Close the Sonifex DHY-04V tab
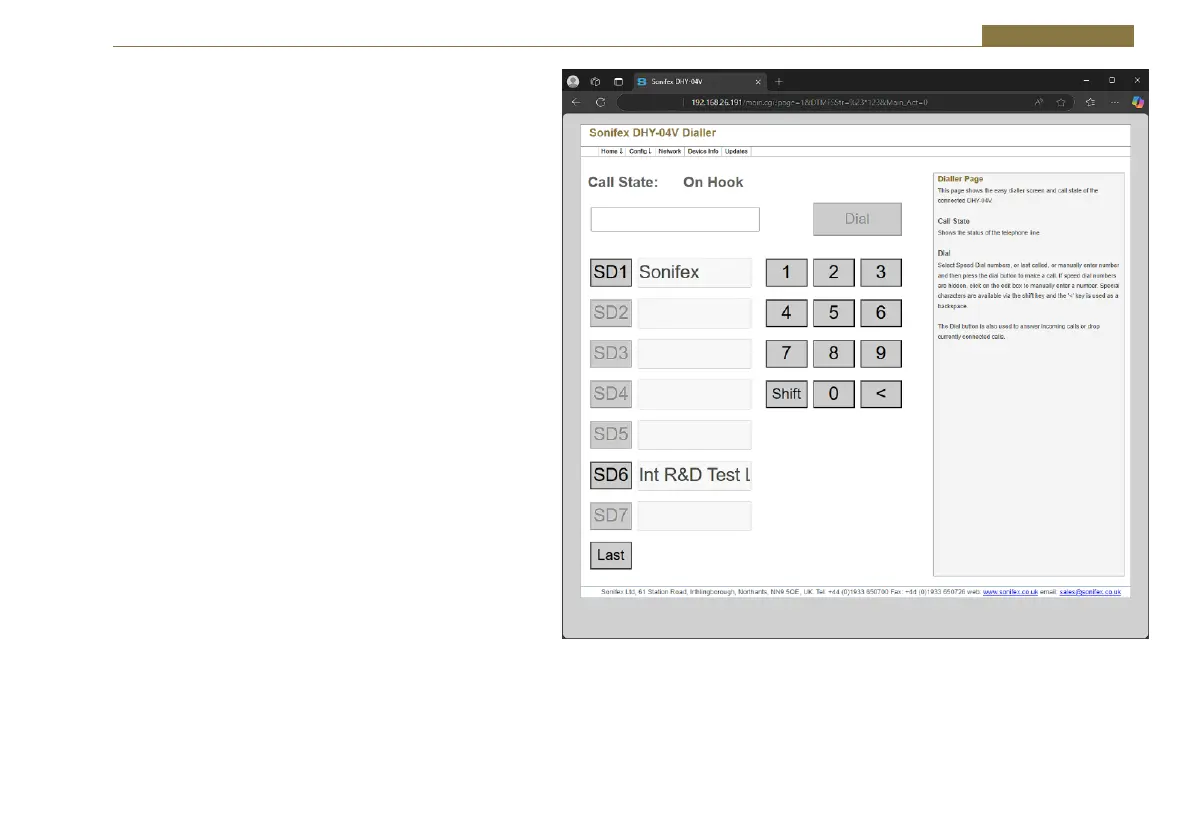1191x839 pixels. (758, 81)
